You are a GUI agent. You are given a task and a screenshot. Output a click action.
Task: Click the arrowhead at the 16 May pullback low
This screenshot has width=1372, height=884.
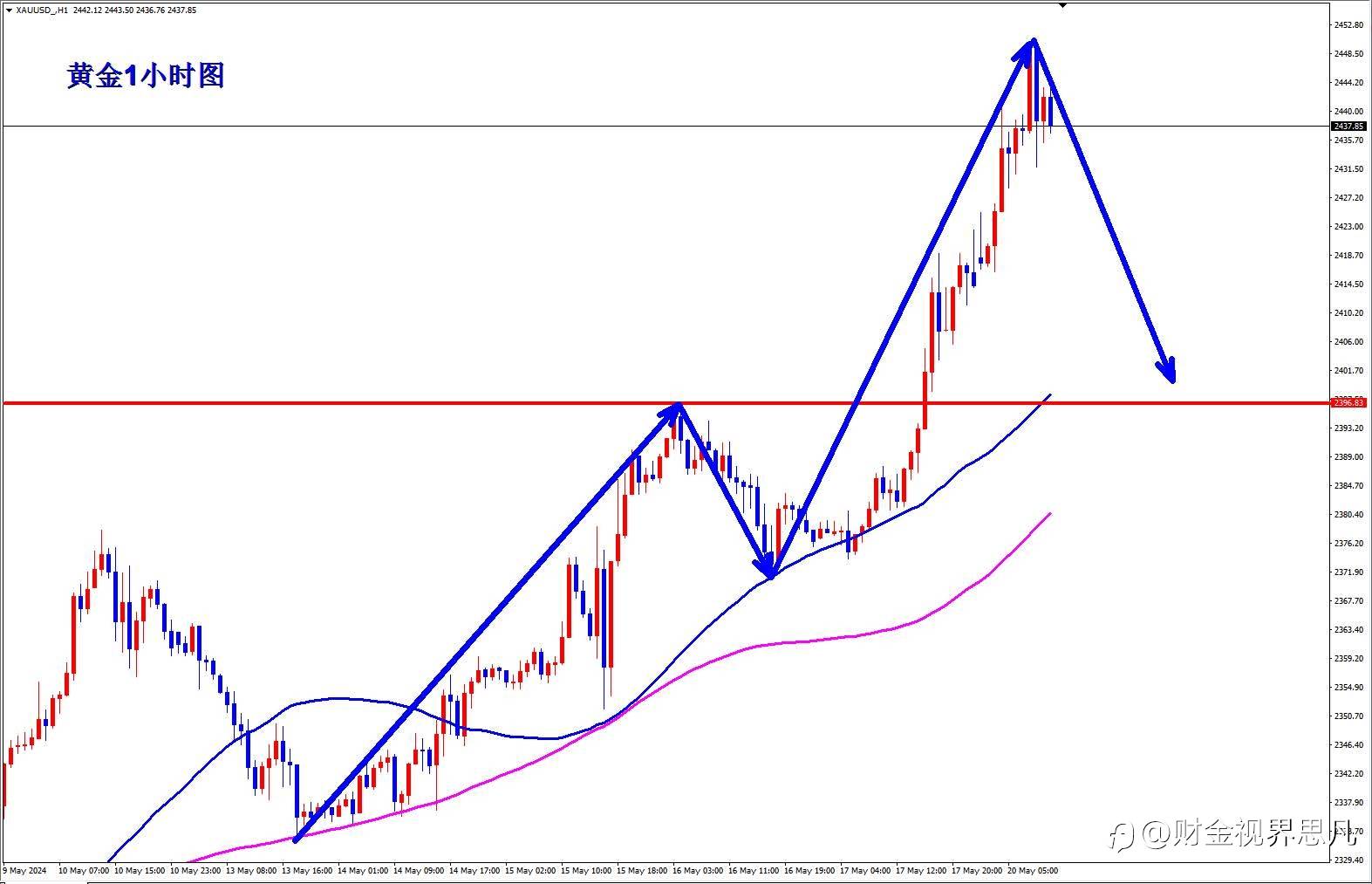click(x=768, y=568)
